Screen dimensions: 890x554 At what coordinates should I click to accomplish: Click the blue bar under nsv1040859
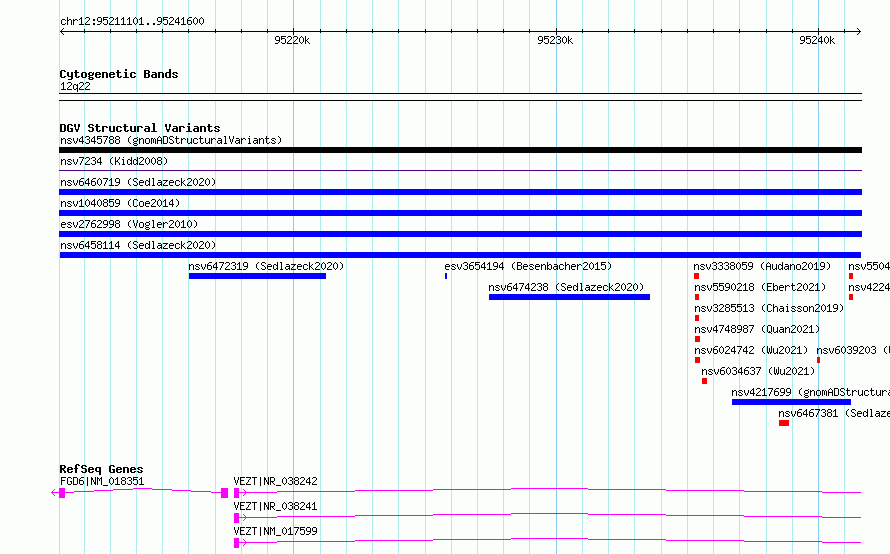[x=460, y=213]
